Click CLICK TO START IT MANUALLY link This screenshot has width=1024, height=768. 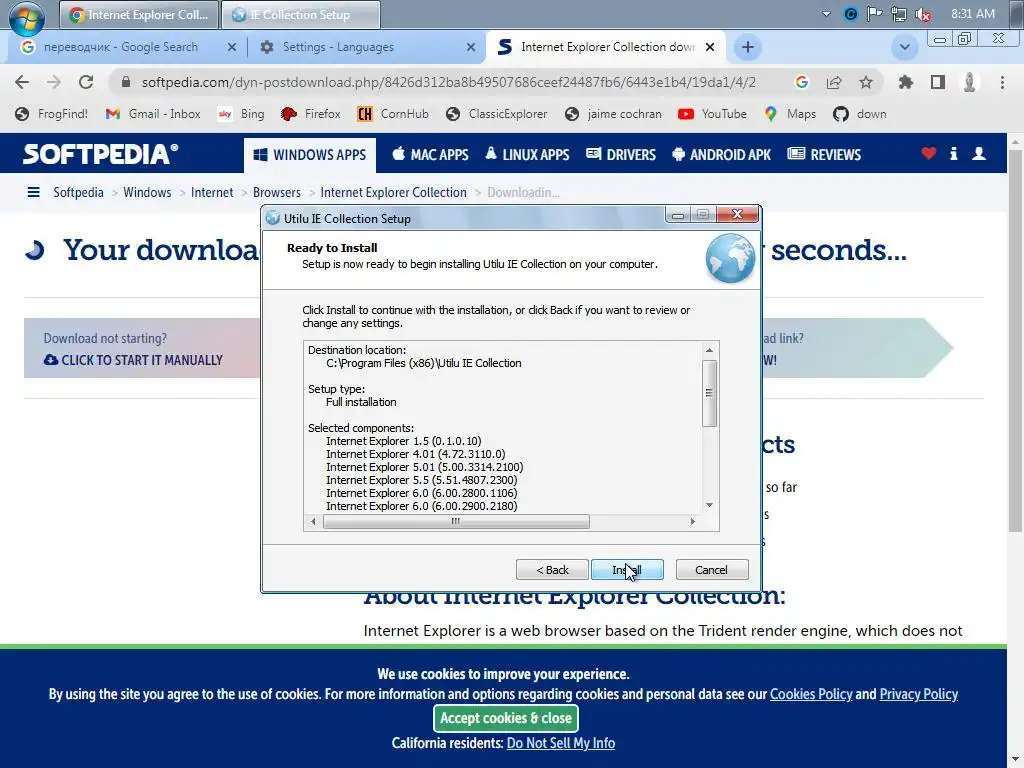pyautogui.click(x=133, y=360)
